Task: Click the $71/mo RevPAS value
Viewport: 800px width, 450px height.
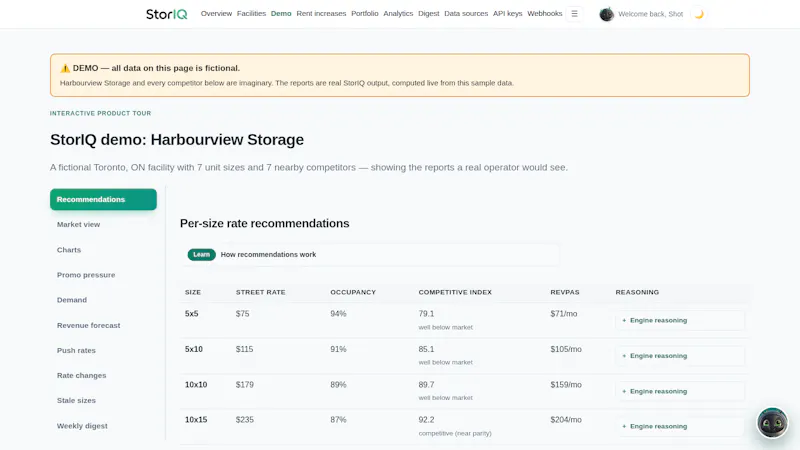Action: click(x=564, y=314)
